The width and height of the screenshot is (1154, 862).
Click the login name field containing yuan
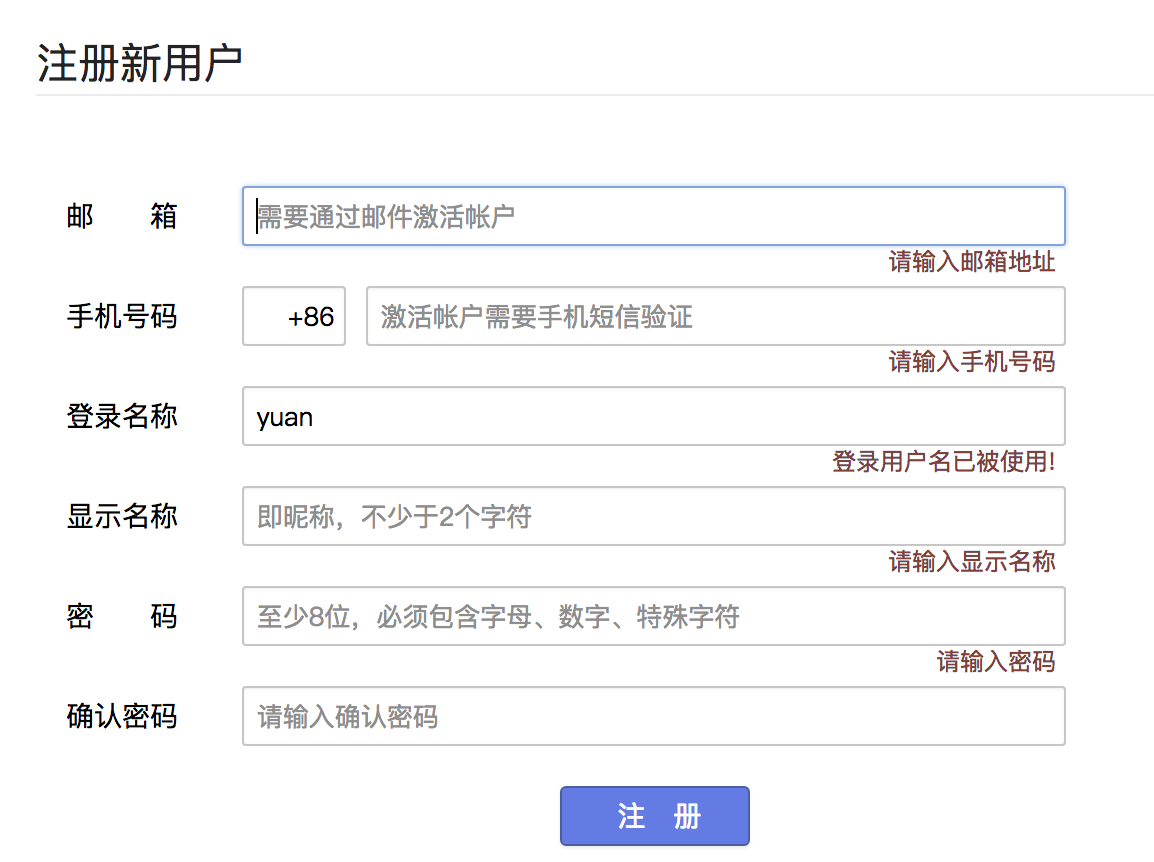pyautogui.click(x=654, y=417)
